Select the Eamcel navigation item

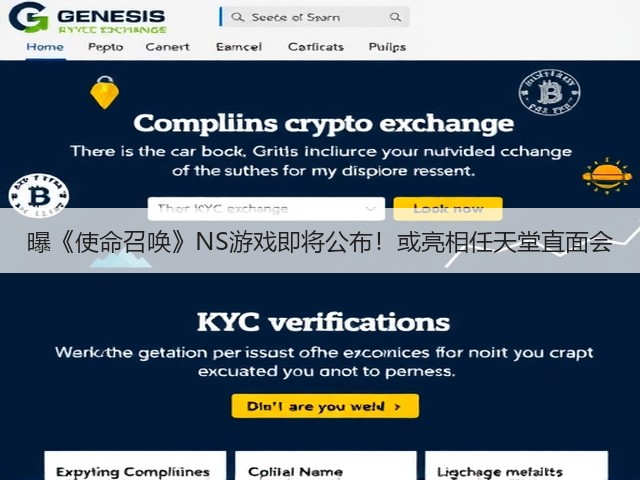239,47
